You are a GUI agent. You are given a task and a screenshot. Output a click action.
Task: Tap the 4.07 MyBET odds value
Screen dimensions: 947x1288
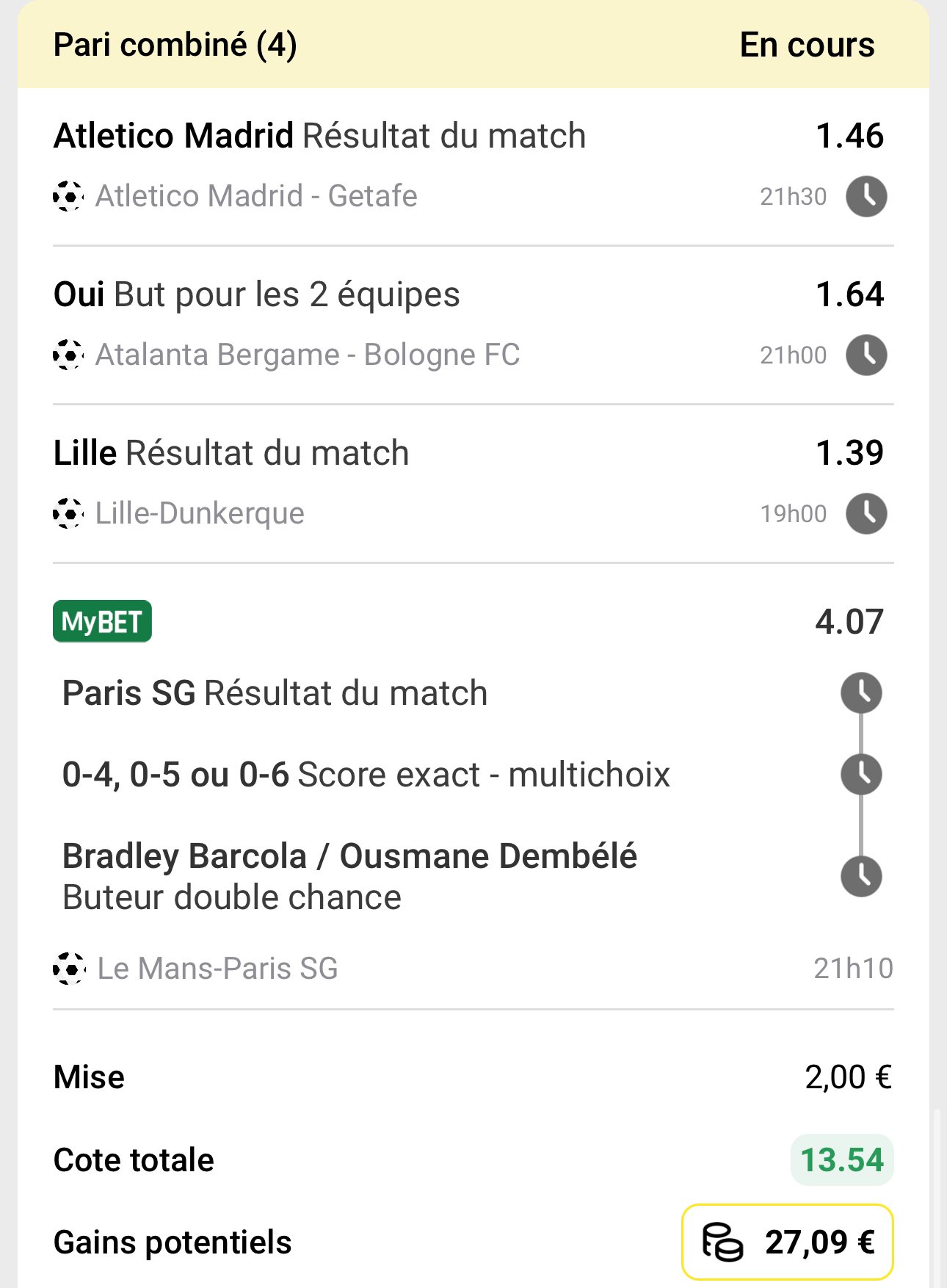[x=849, y=622]
